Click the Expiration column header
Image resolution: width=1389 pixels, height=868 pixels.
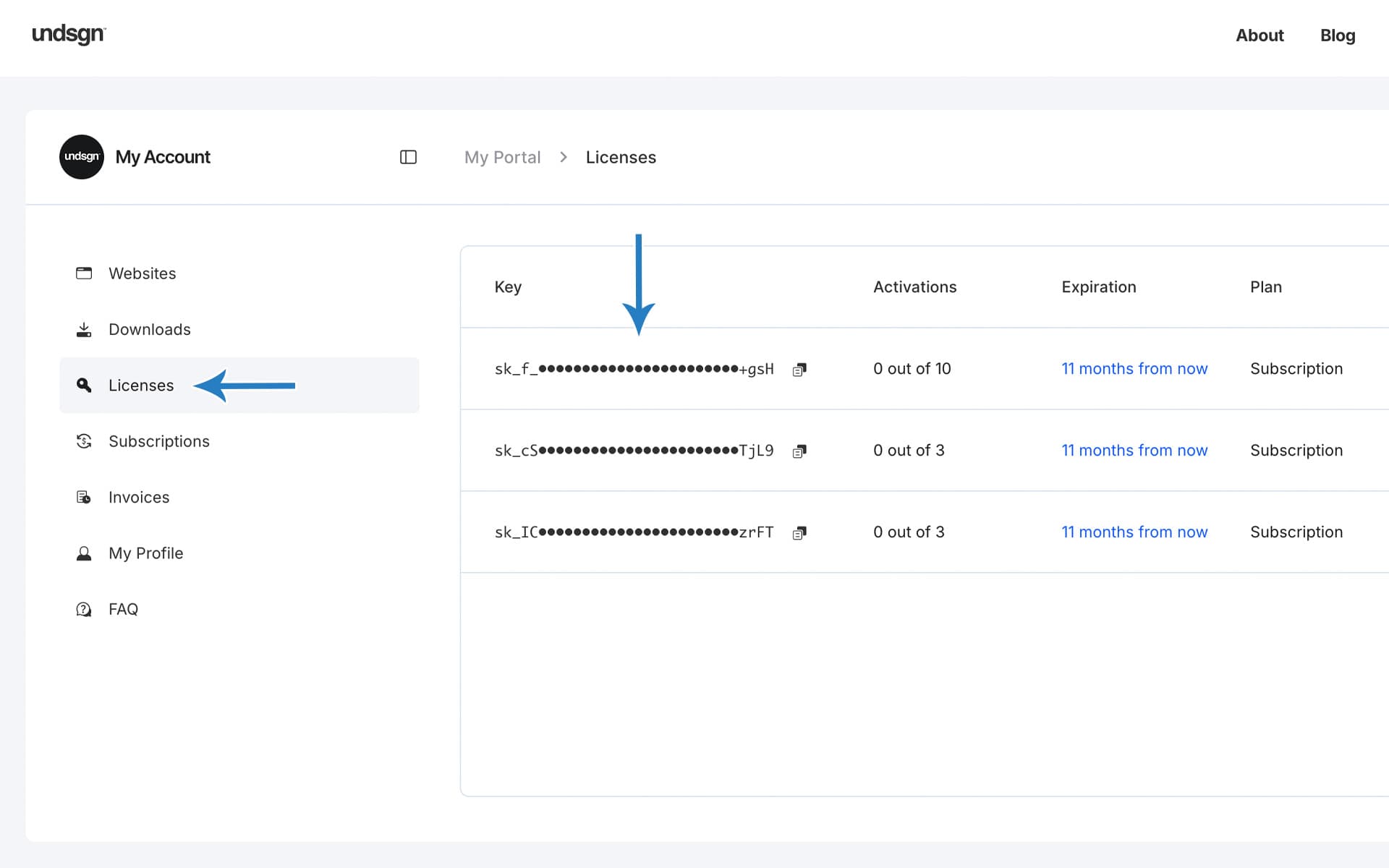tap(1098, 287)
